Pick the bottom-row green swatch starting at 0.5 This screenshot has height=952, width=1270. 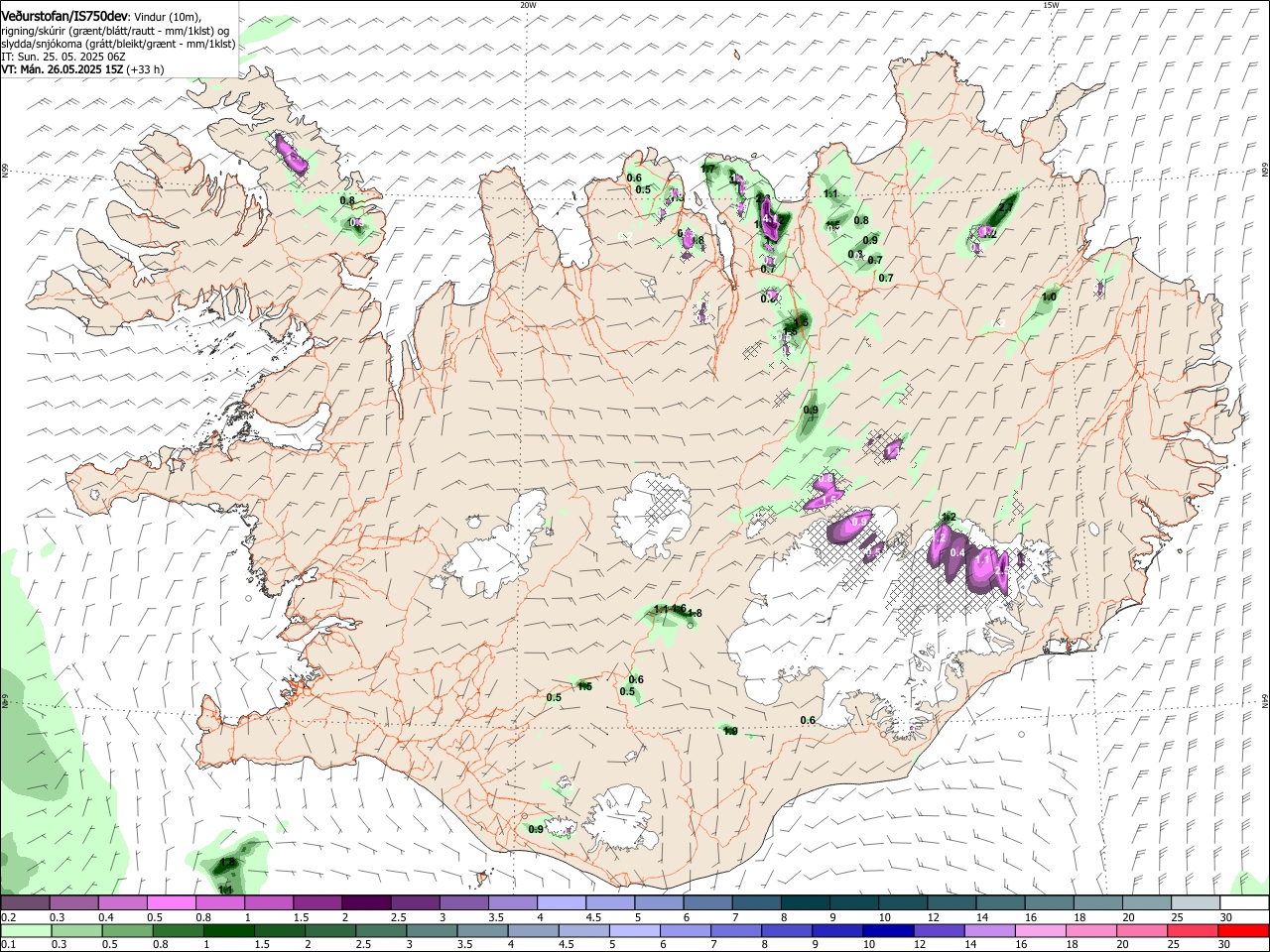(128, 930)
